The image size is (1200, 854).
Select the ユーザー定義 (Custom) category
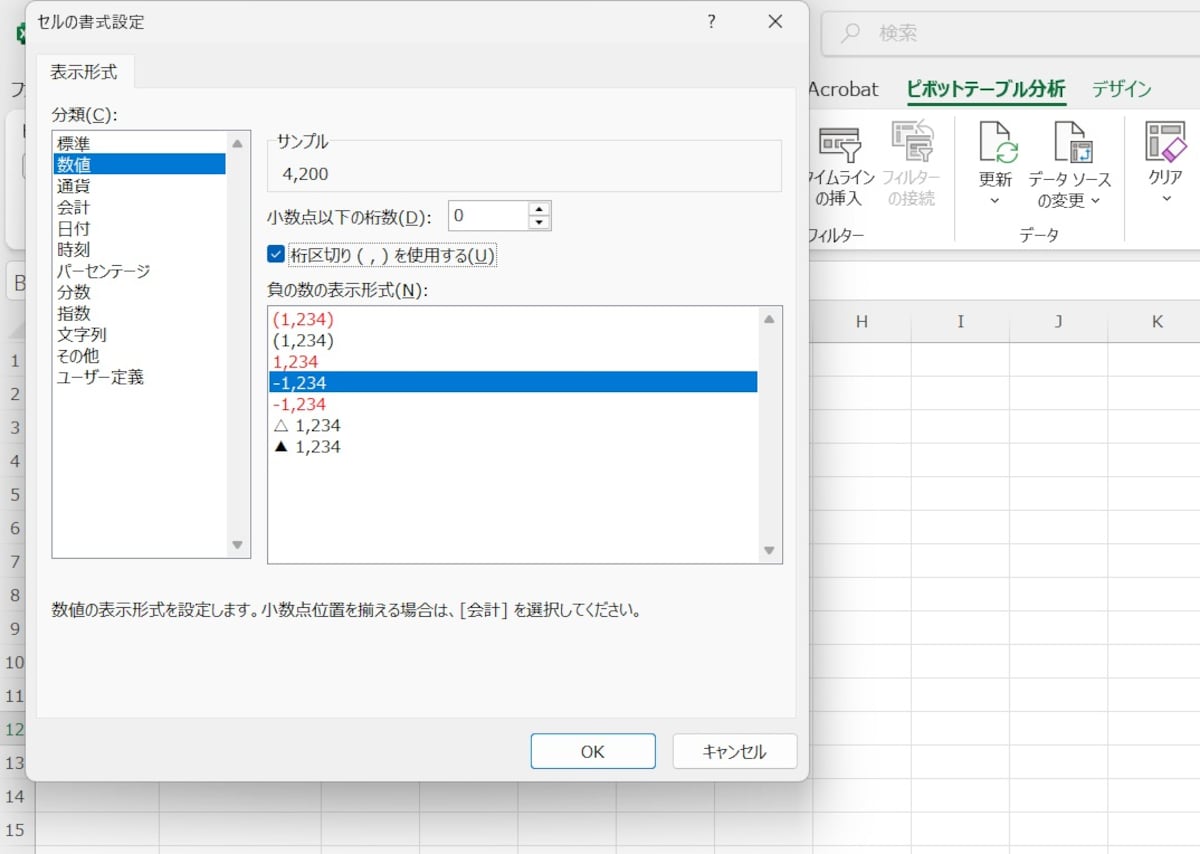tap(100, 377)
